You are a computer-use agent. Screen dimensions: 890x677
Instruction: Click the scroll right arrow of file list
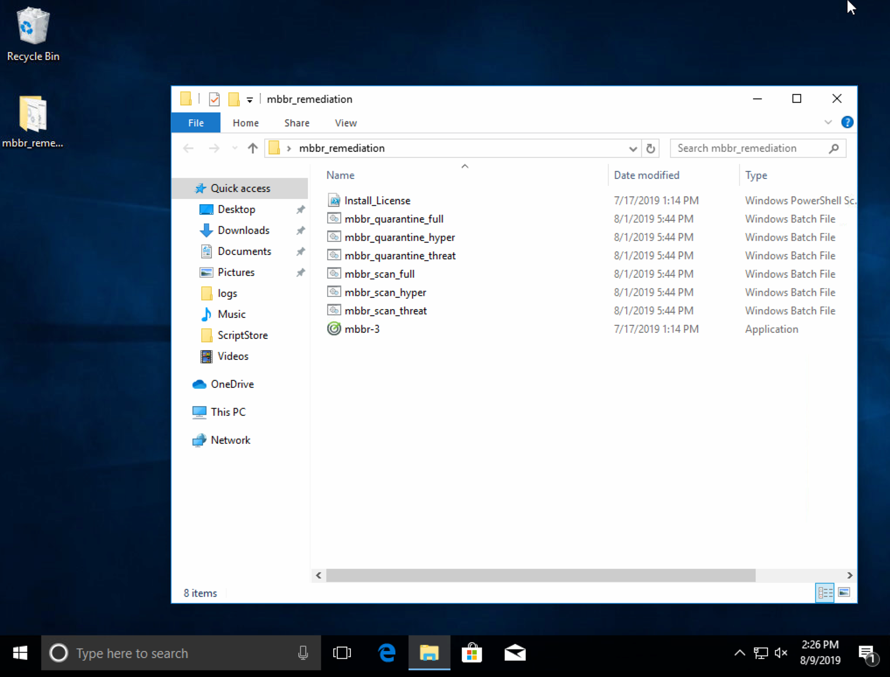click(x=849, y=575)
